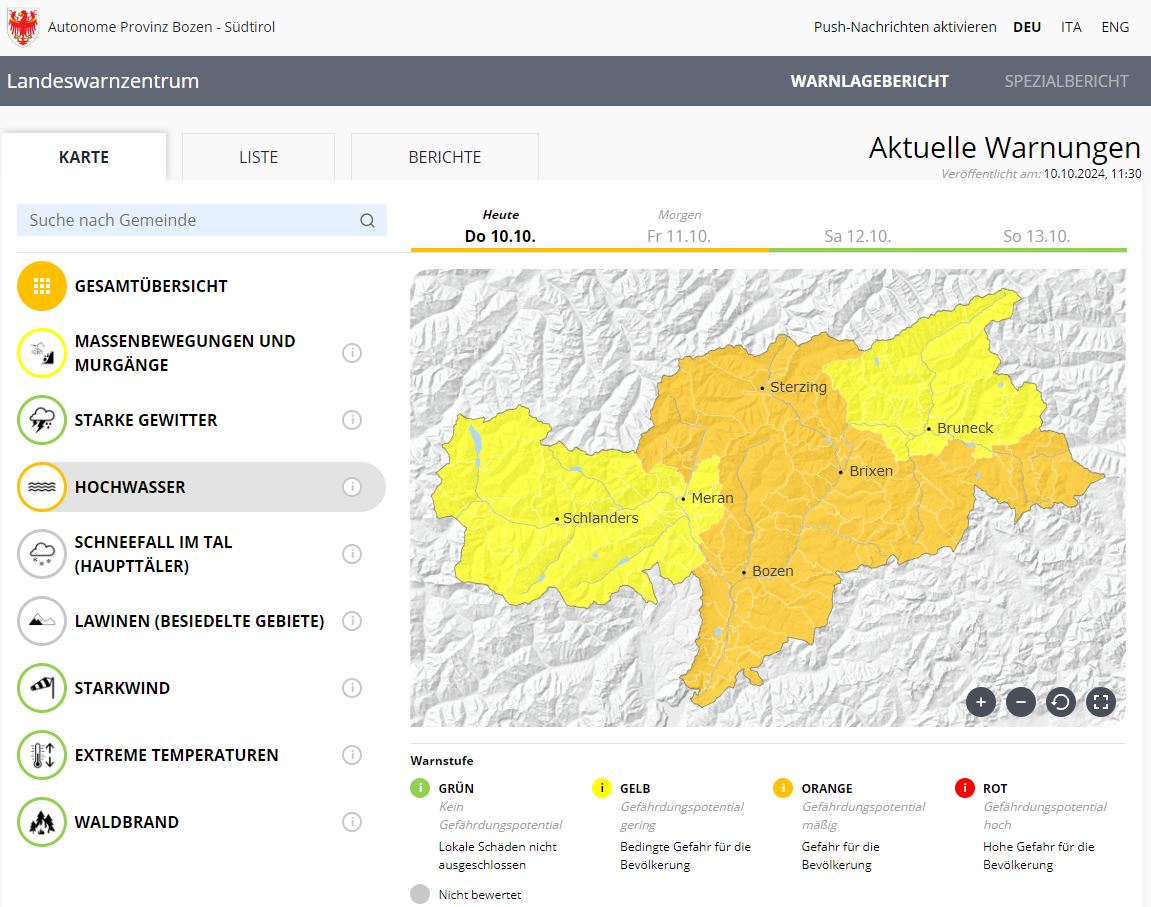The width and height of the screenshot is (1151, 907).
Task: Show warnings for So 13.10.
Action: pos(1036,236)
